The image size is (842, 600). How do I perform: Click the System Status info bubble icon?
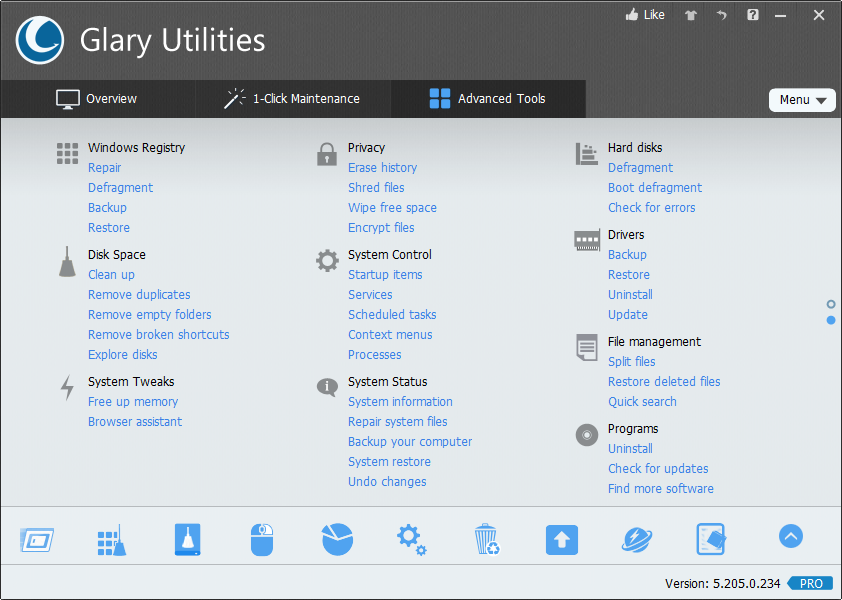pyautogui.click(x=327, y=386)
